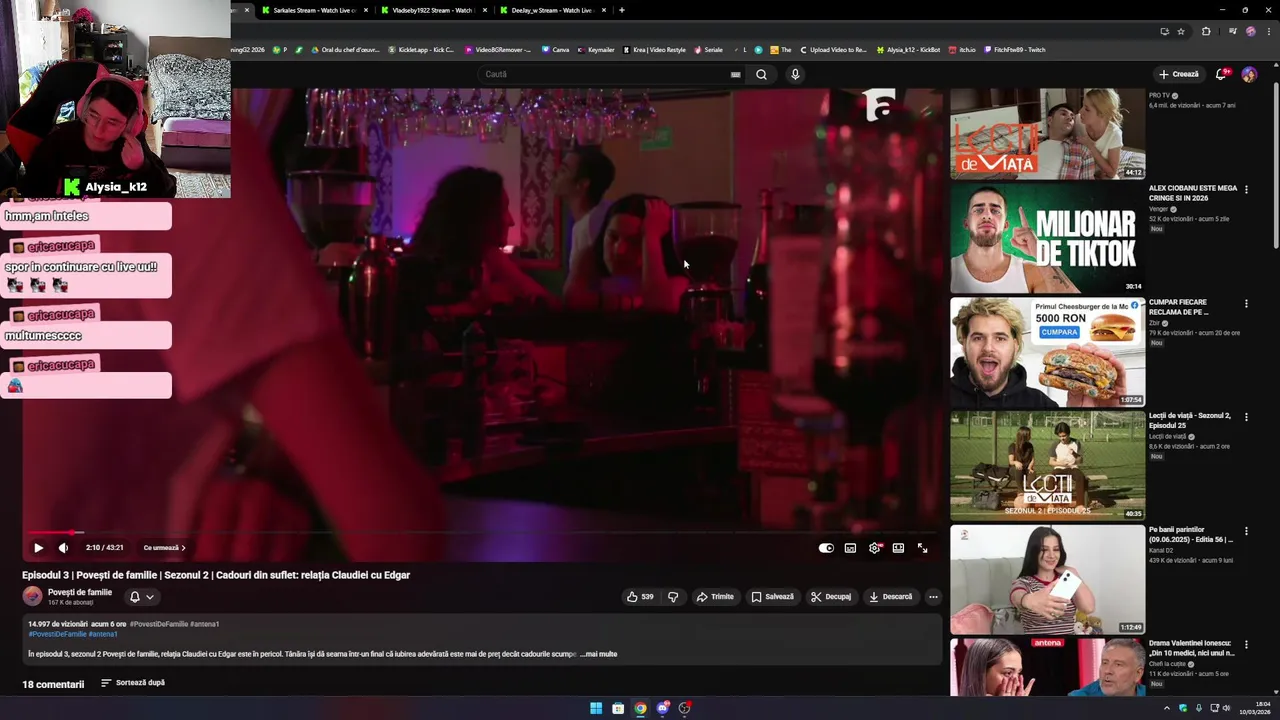Open options for Lecții de viață Episodul 25
The image size is (1280, 720).
(x=1246, y=417)
